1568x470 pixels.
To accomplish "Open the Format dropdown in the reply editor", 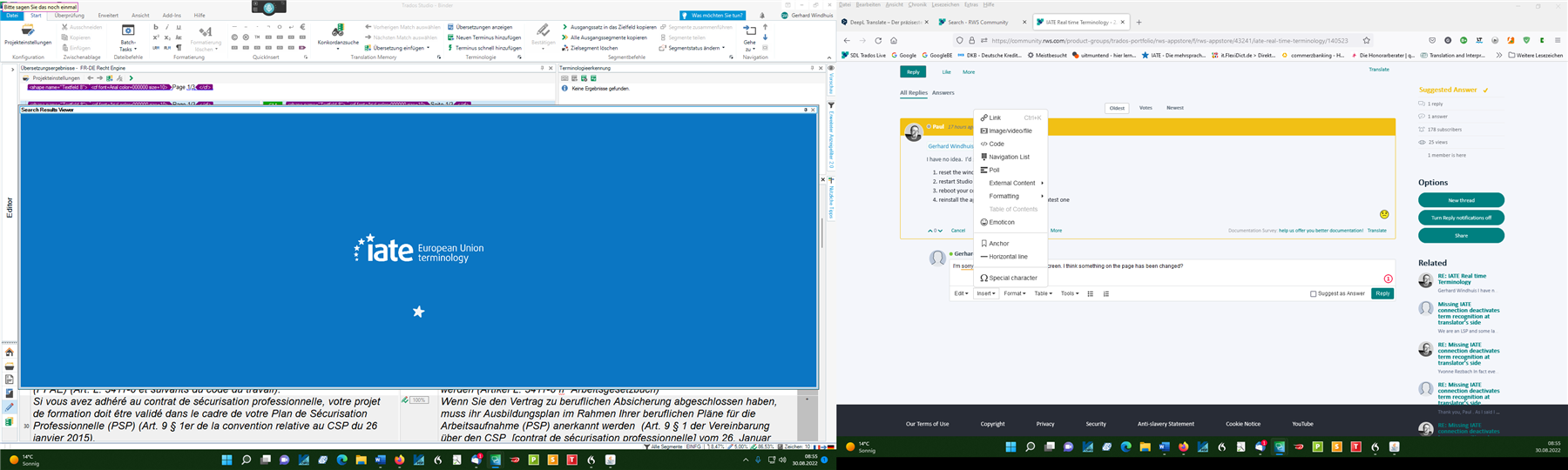I will pyautogui.click(x=1015, y=293).
